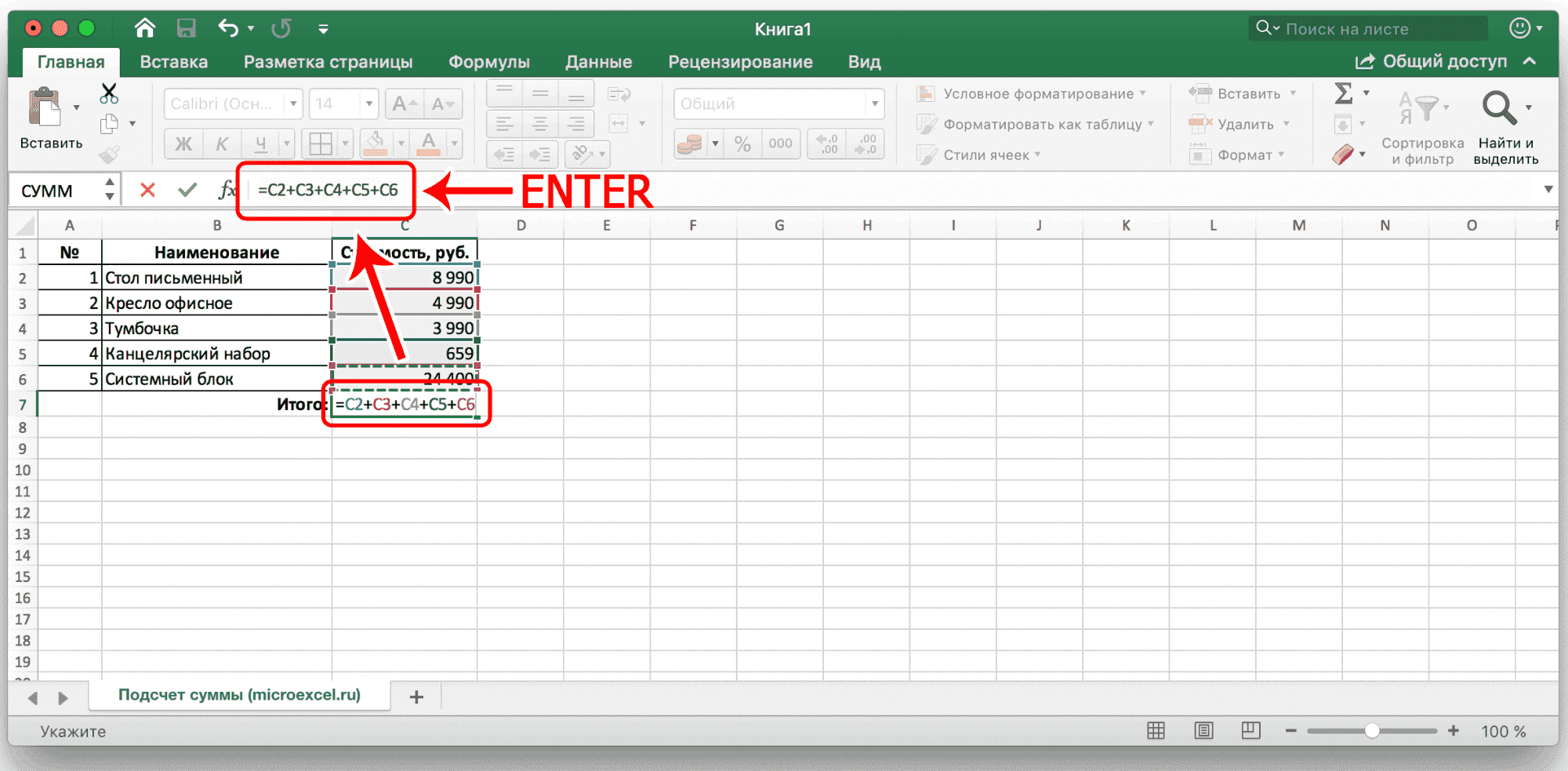1568x771 pixels.
Task: Click the Поиск на листе search field
Action: pyautogui.click(x=1368, y=29)
